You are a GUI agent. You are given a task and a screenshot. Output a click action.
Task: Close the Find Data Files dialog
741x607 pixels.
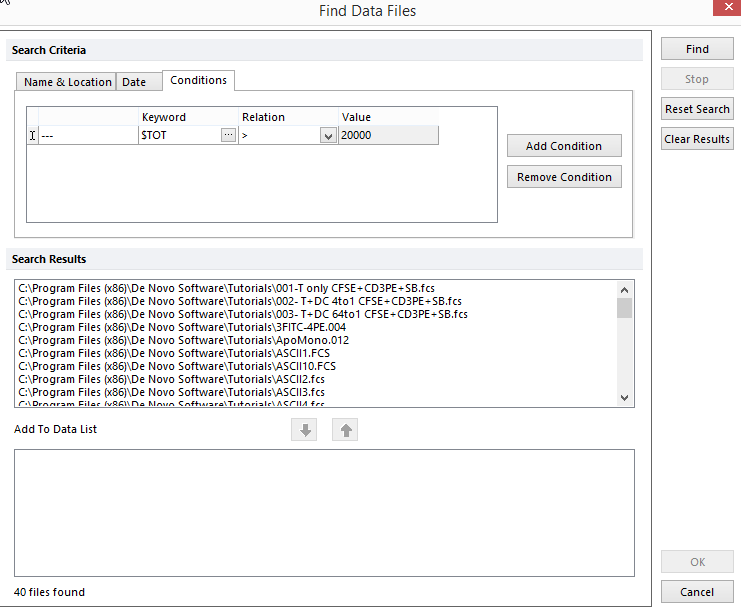pos(725,10)
